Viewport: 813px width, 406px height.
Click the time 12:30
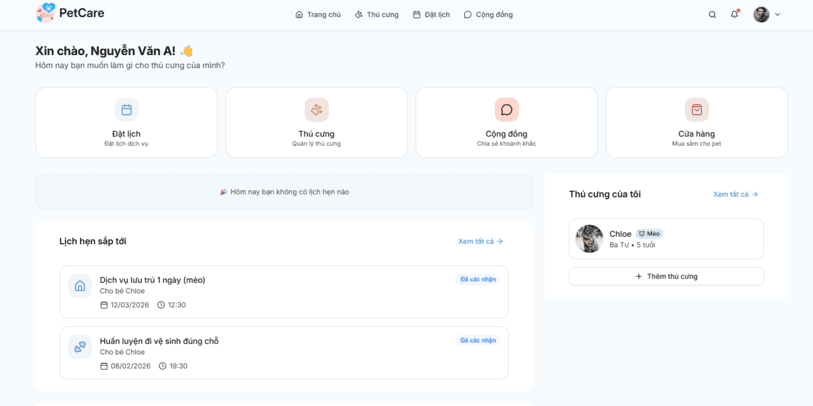[x=177, y=305]
